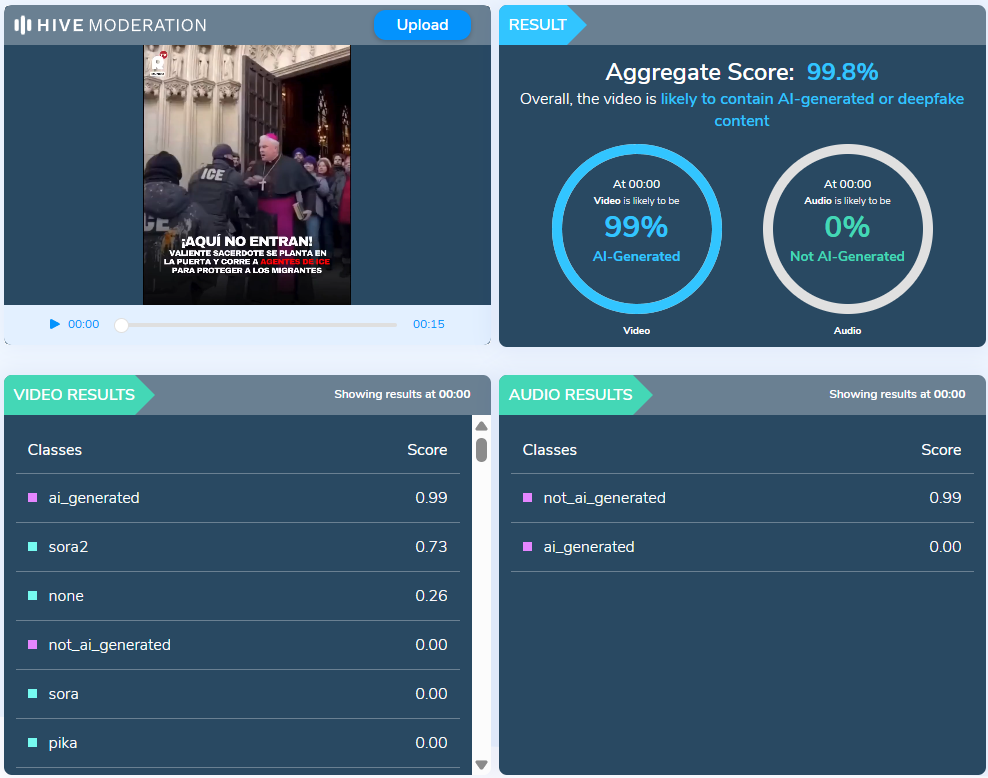The width and height of the screenshot is (988, 778).
Task: Click the audio not_ai_generated class marker
Action: (528, 498)
